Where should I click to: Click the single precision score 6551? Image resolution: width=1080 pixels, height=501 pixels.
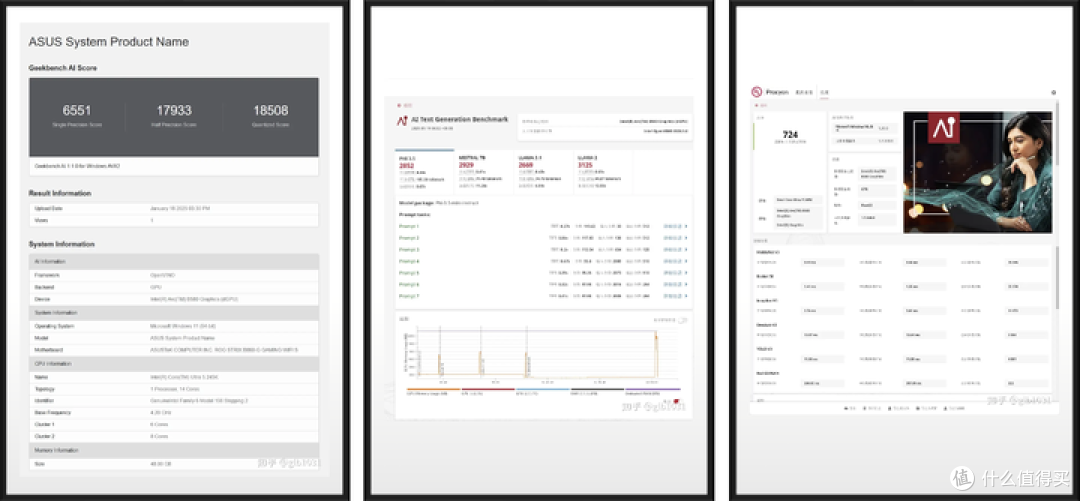tap(76, 110)
